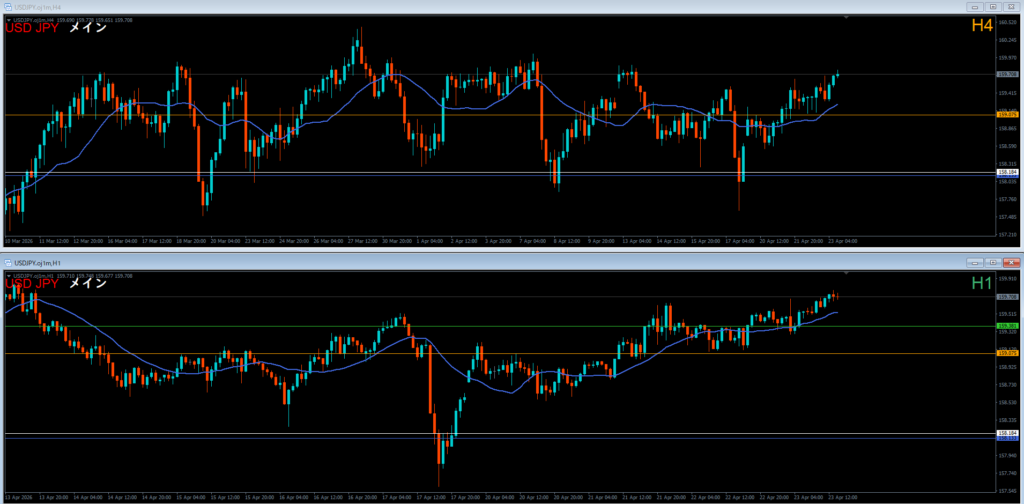
Task: Click the white 158.184 price tag on H4 chart
Action: tap(1007, 172)
